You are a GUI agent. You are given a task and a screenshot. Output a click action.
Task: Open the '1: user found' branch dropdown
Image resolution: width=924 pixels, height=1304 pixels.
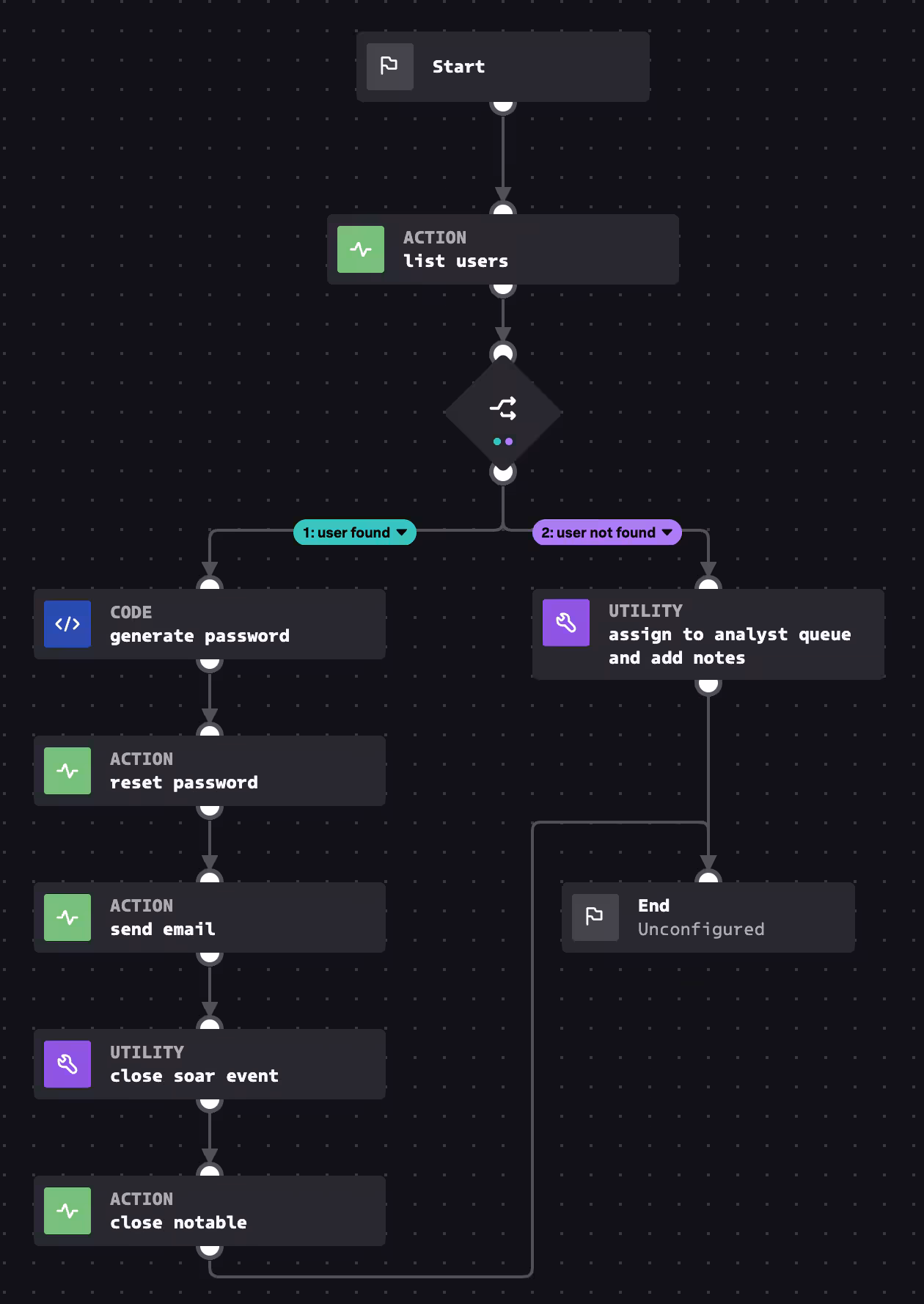pyautogui.click(x=401, y=532)
